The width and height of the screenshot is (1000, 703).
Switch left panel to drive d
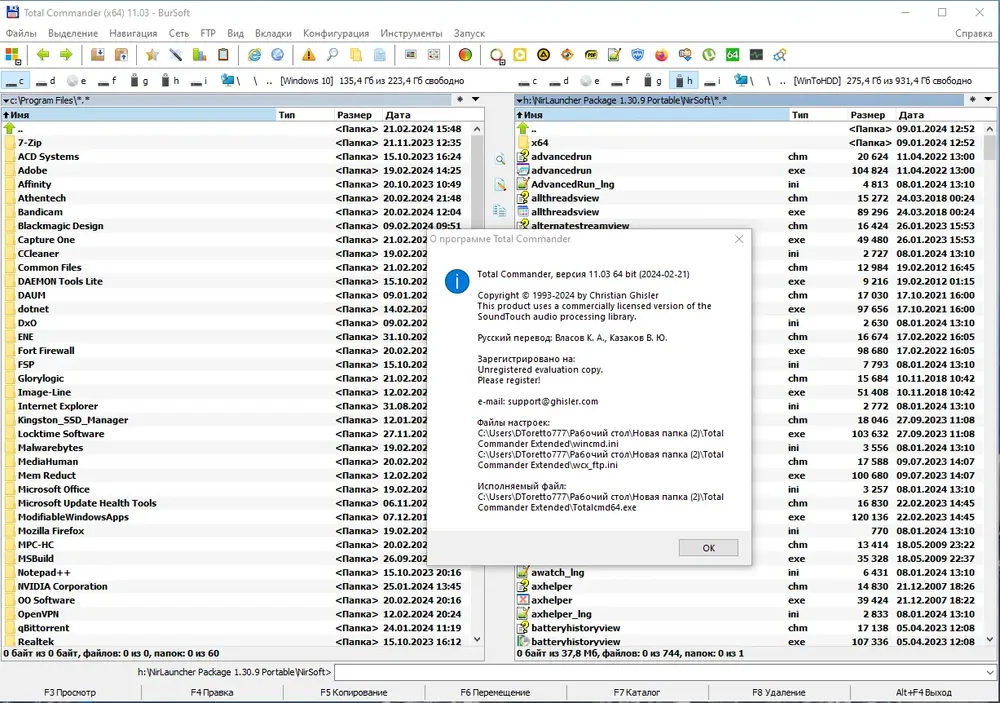tap(46, 80)
